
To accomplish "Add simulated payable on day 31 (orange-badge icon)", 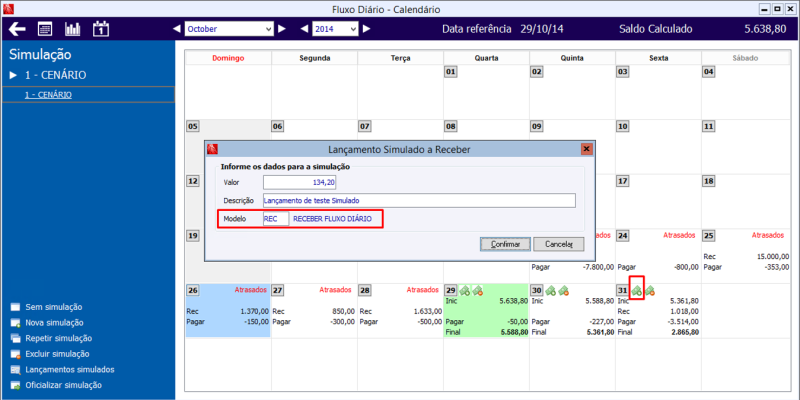I will [x=650, y=291].
